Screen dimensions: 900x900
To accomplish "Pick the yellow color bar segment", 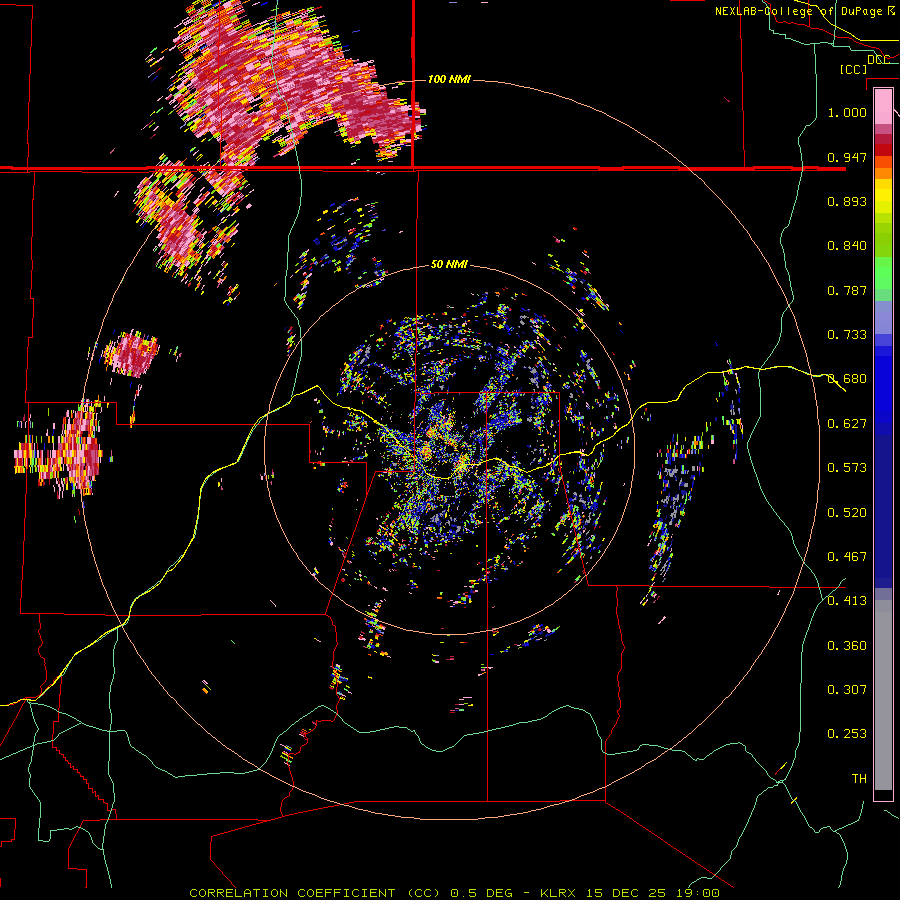I will [883, 197].
